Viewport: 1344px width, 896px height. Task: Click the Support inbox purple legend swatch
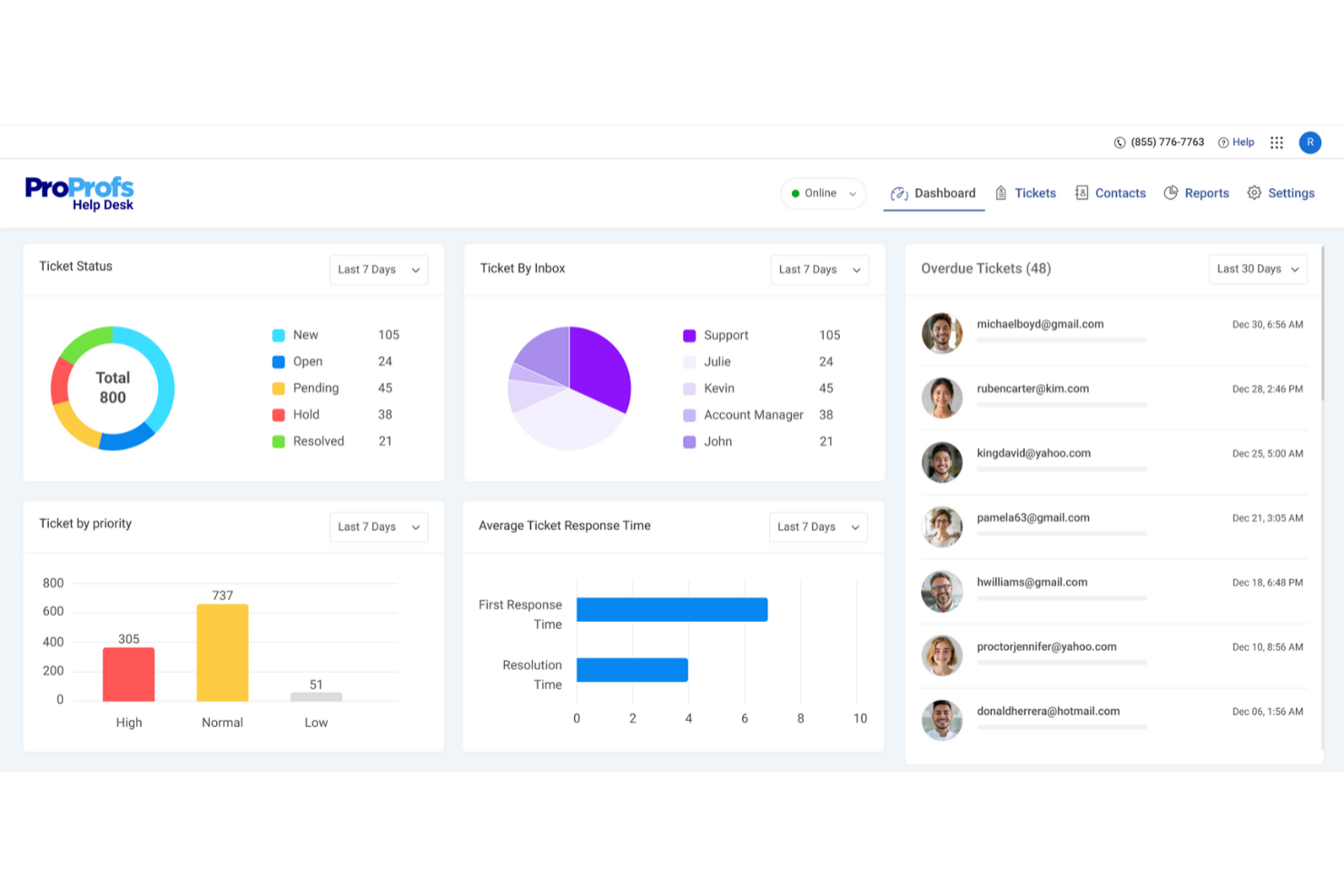tap(689, 336)
